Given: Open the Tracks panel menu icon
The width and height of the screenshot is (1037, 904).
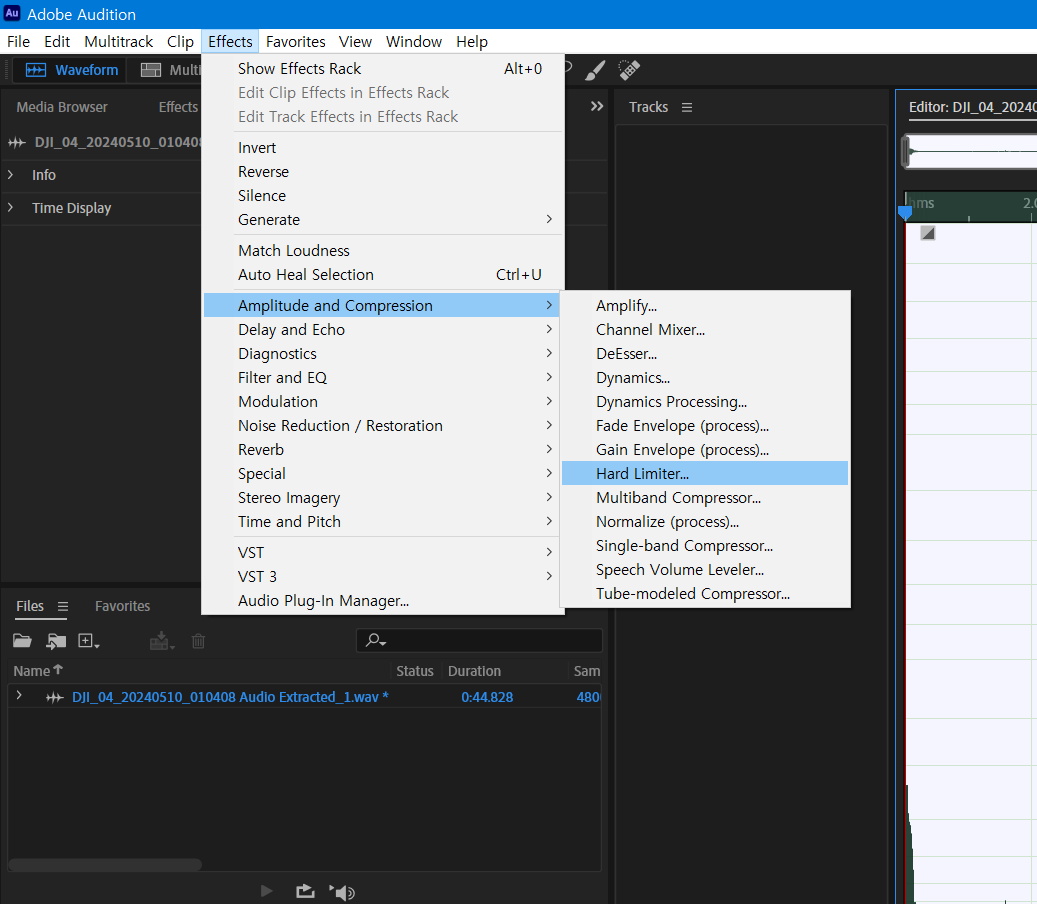Looking at the screenshot, I should [x=687, y=107].
